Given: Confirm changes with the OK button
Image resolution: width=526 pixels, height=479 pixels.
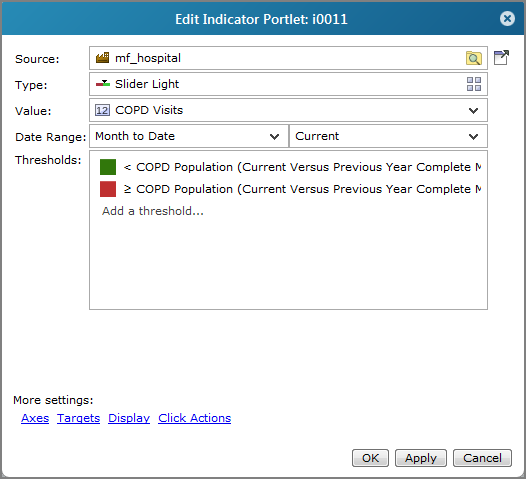Looking at the screenshot, I should click(370, 458).
